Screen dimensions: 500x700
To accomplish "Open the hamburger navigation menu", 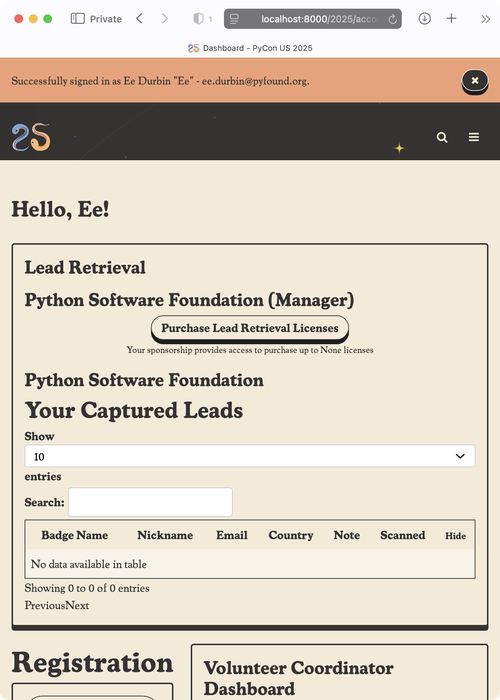I will tap(474, 137).
